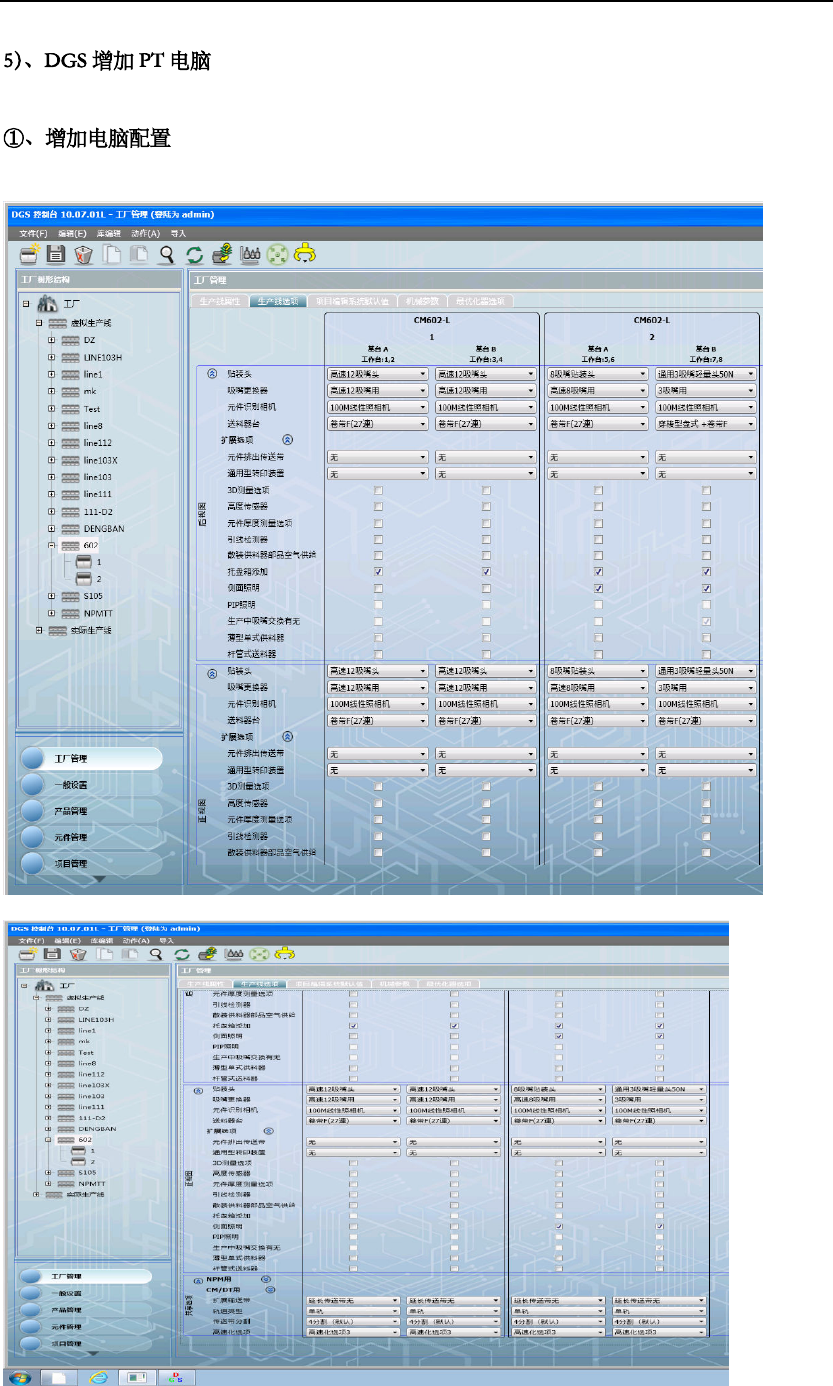Click the Copy icon in upper window toolbar
This screenshot has height=1386, width=833.
112,254
